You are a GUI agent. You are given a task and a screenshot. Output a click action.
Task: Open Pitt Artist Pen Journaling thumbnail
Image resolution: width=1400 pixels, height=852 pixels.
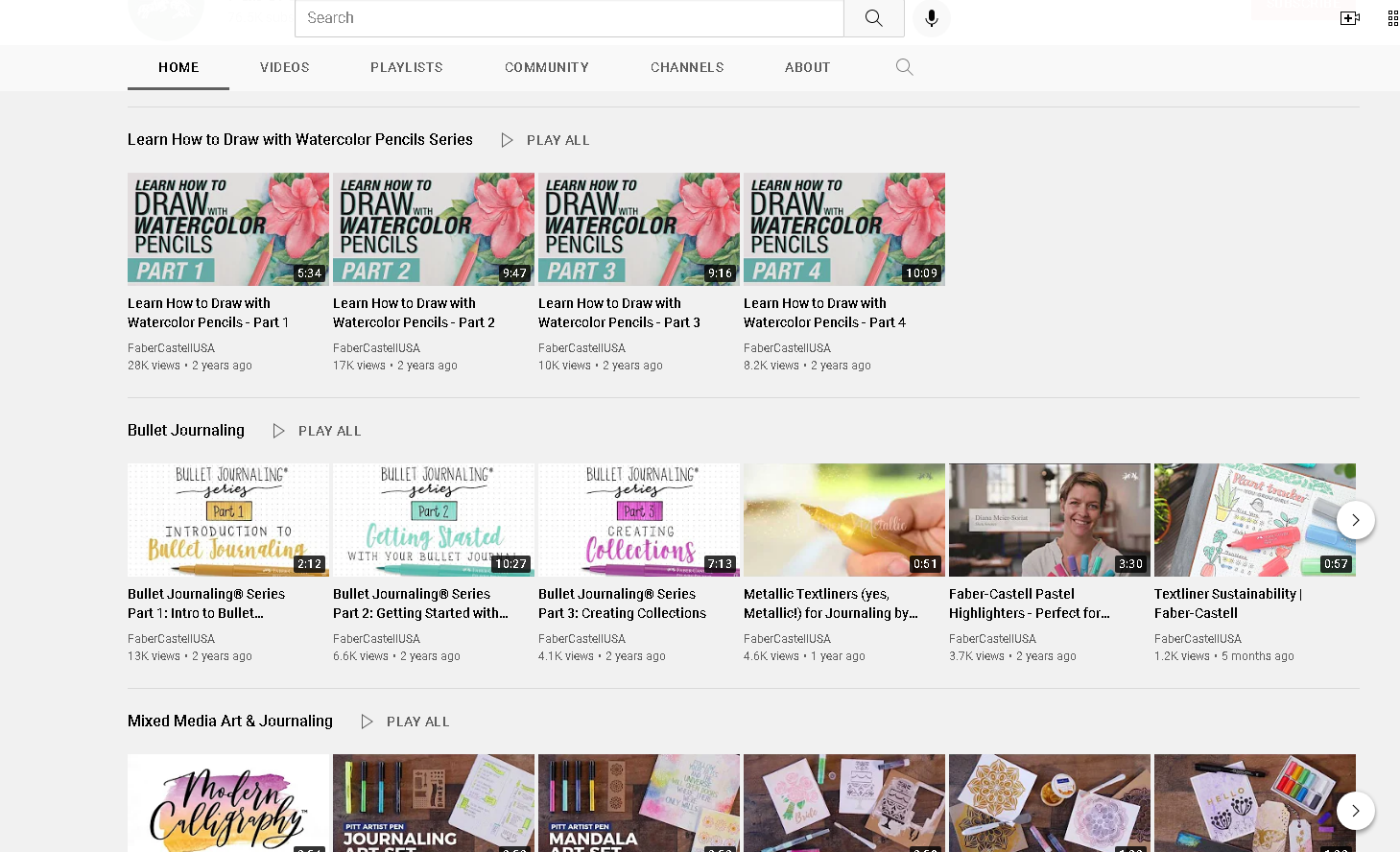pyautogui.click(x=434, y=803)
